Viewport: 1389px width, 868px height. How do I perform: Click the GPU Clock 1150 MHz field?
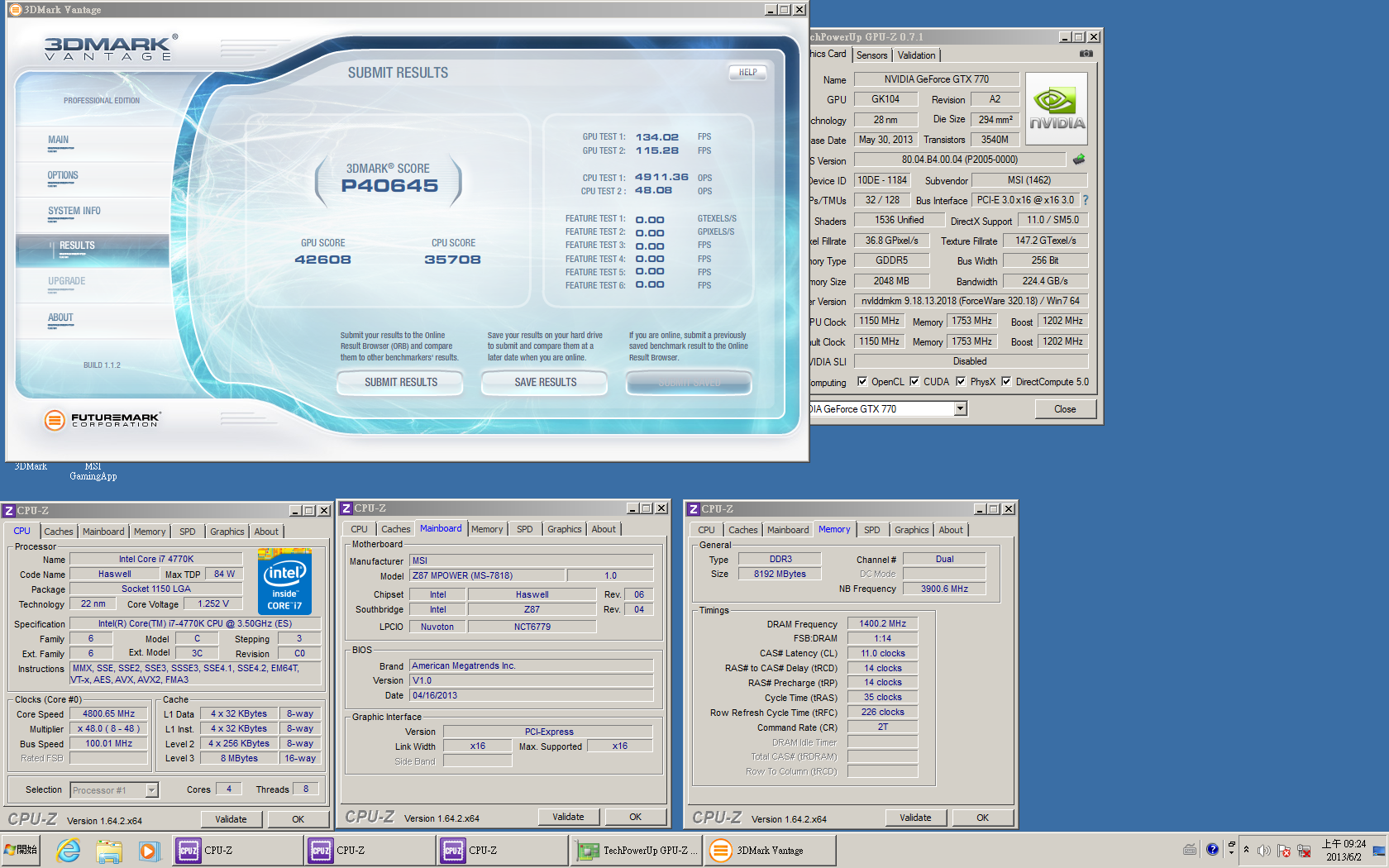point(879,321)
